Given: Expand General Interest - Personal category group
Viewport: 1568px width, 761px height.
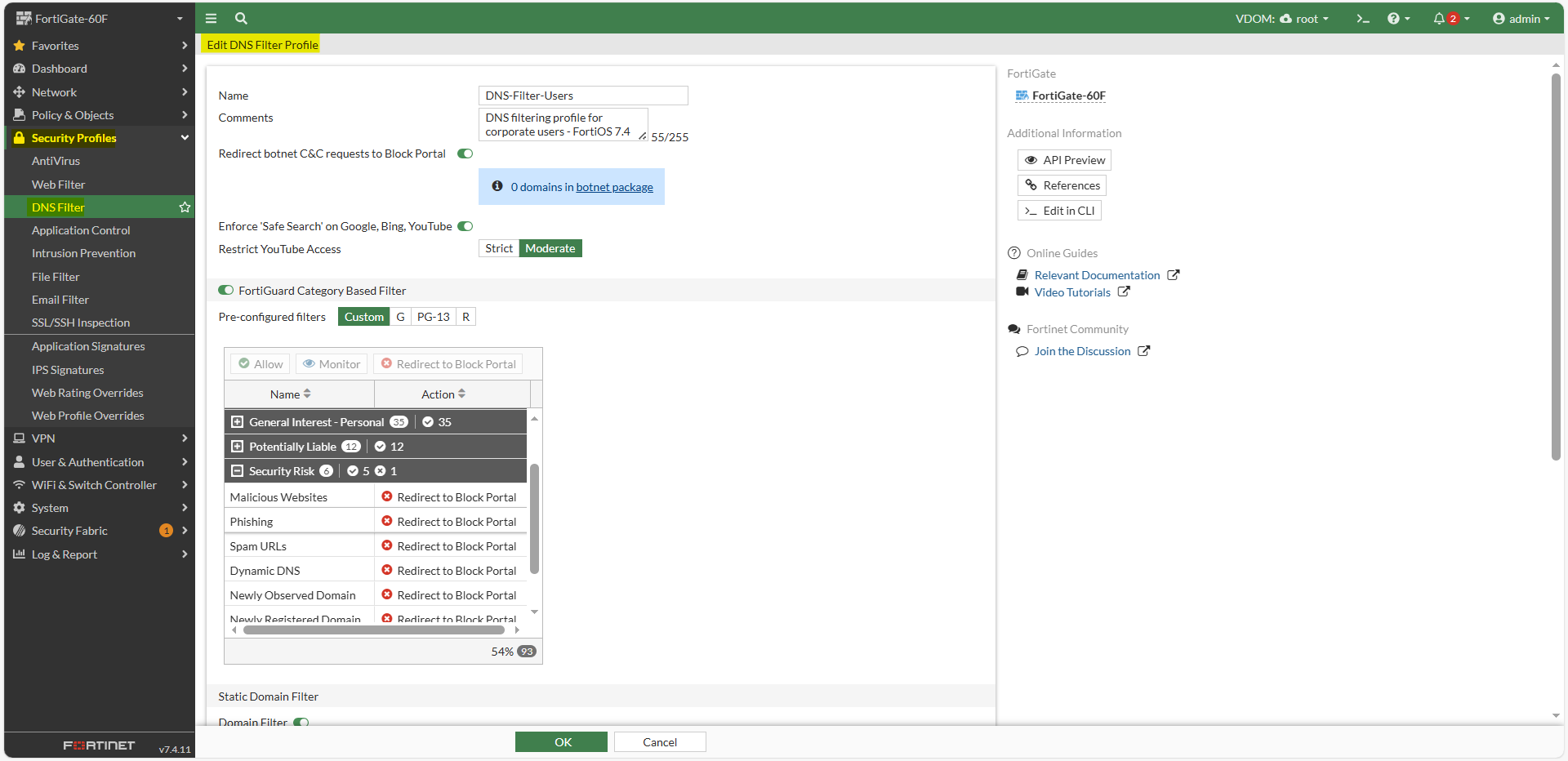Looking at the screenshot, I should (238, 422).
